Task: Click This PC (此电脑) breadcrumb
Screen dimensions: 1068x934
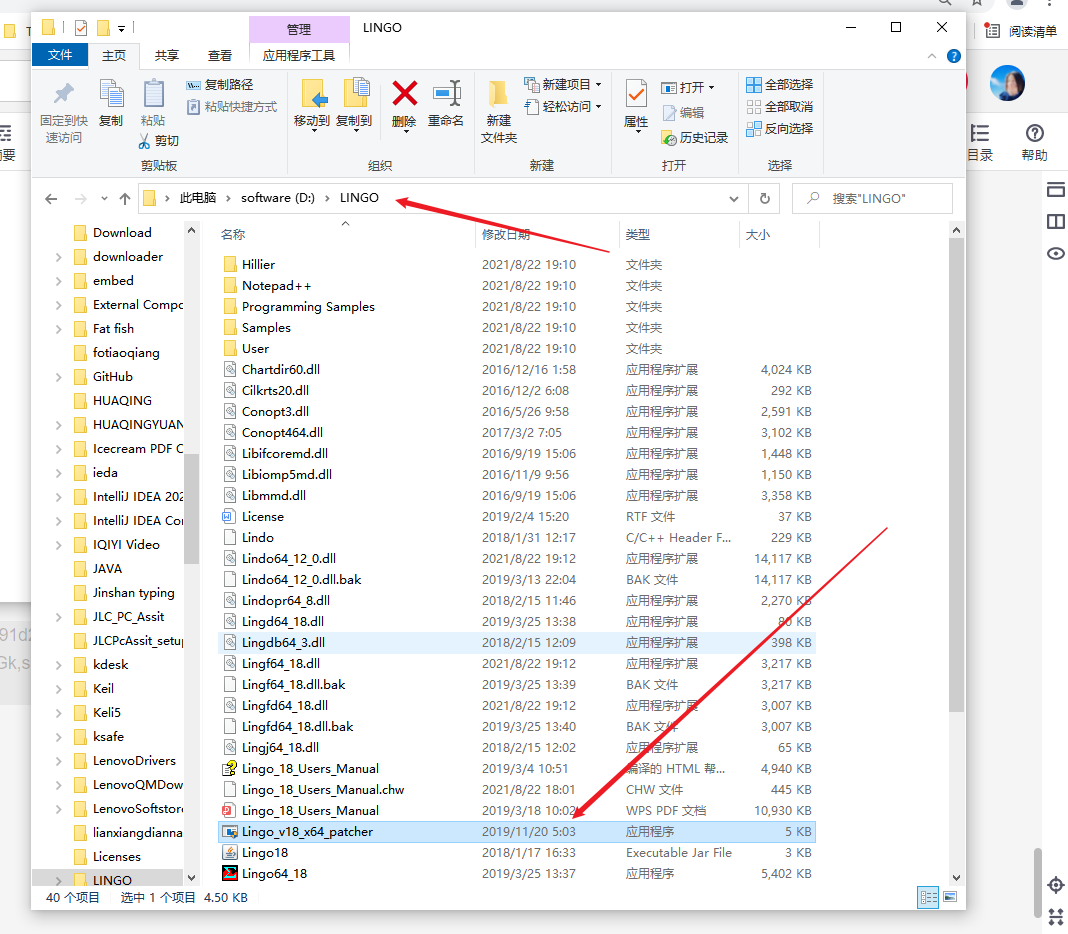Action: click(x=198, y=198)
